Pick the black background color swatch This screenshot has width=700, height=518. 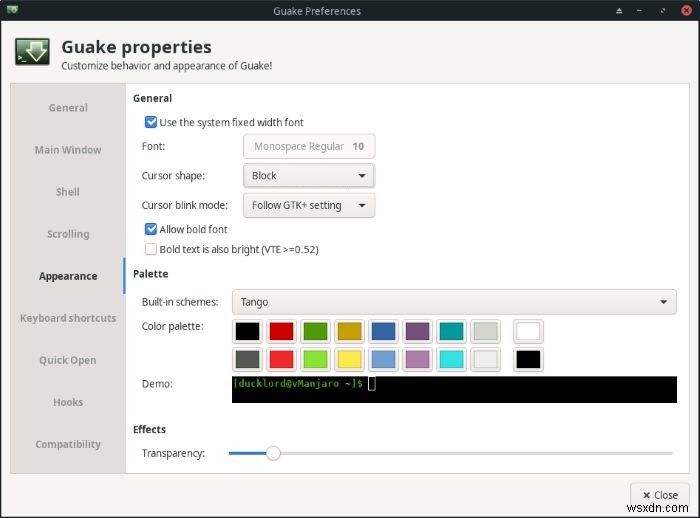pos(528,359)
